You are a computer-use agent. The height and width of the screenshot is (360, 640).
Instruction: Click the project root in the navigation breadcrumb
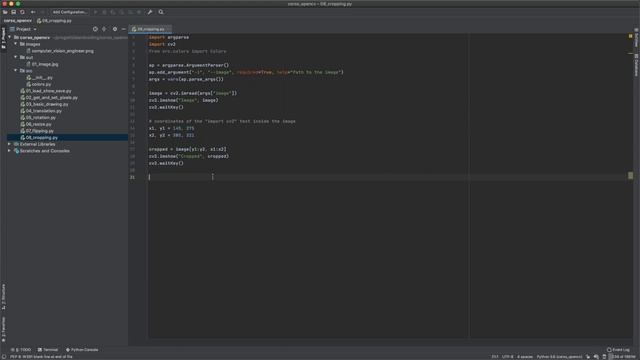(x=18, y=20)
